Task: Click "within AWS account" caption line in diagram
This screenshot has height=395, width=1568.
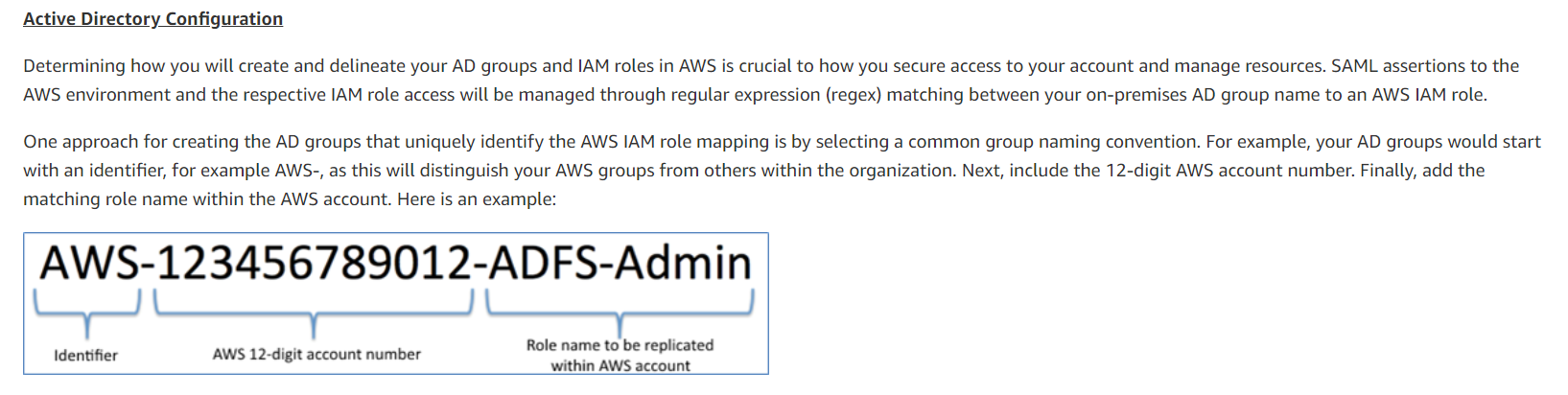Action: tap(620, 366)
